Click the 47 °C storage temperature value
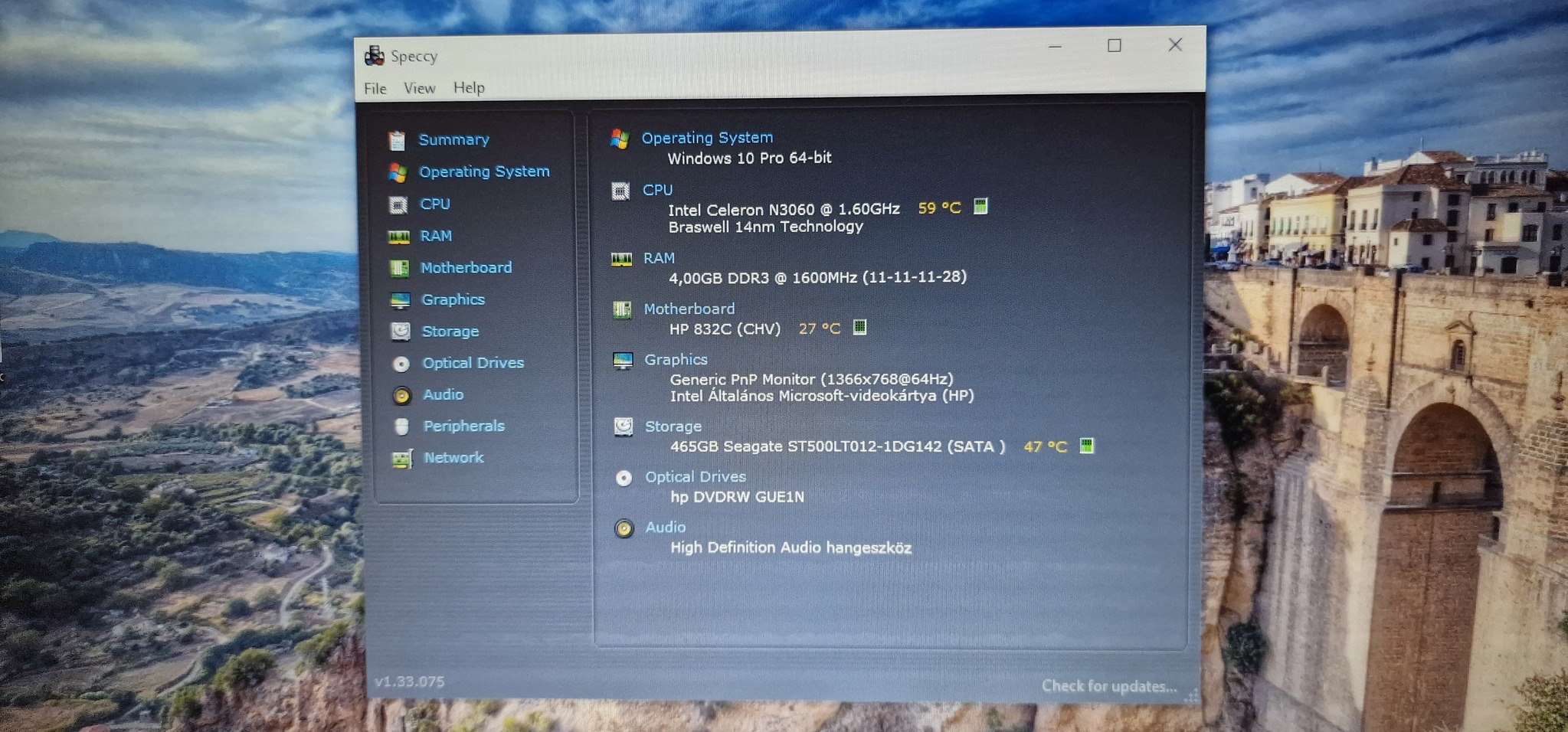Viewport: 1568px width, 732px height. [x=1046, y=446]
